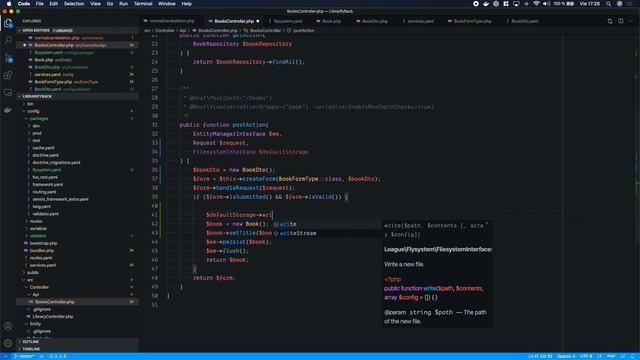Split the editor to the right
This screenshot has width=640, height=360.
pos(620,21)
